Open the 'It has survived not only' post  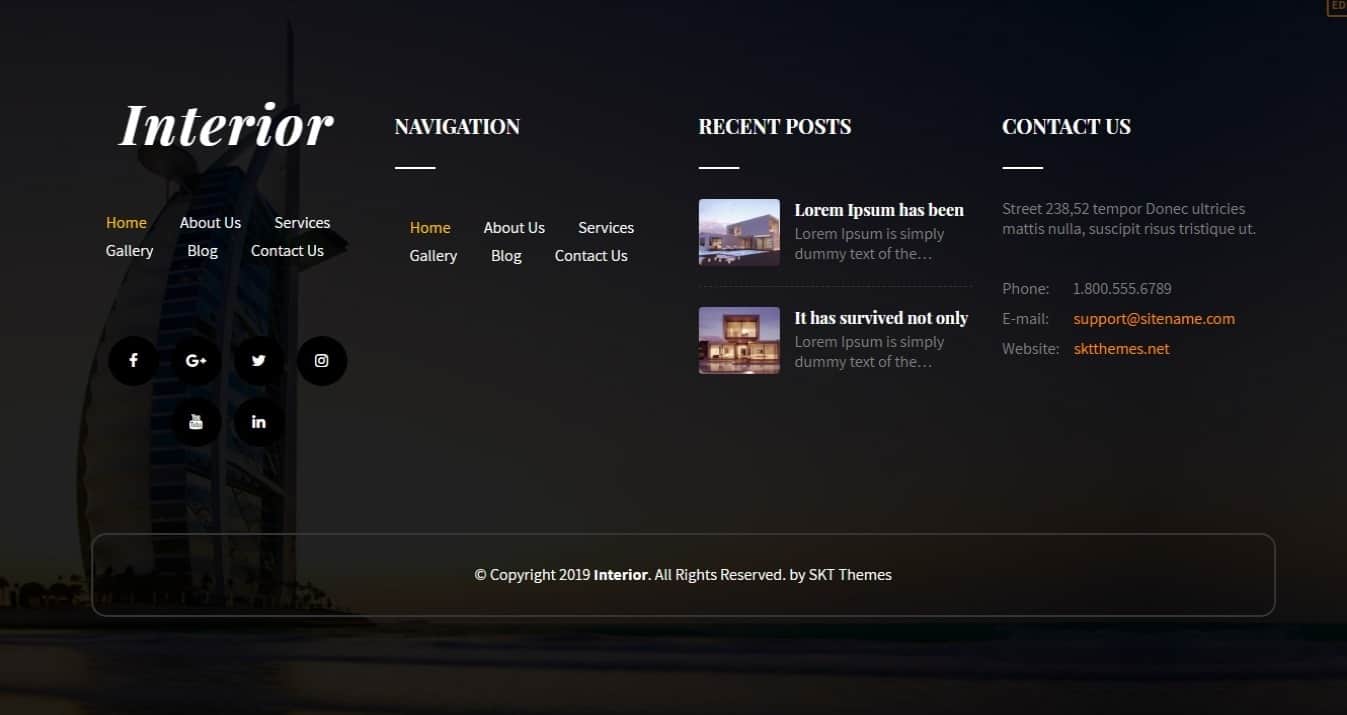click(x=881, y=318)
